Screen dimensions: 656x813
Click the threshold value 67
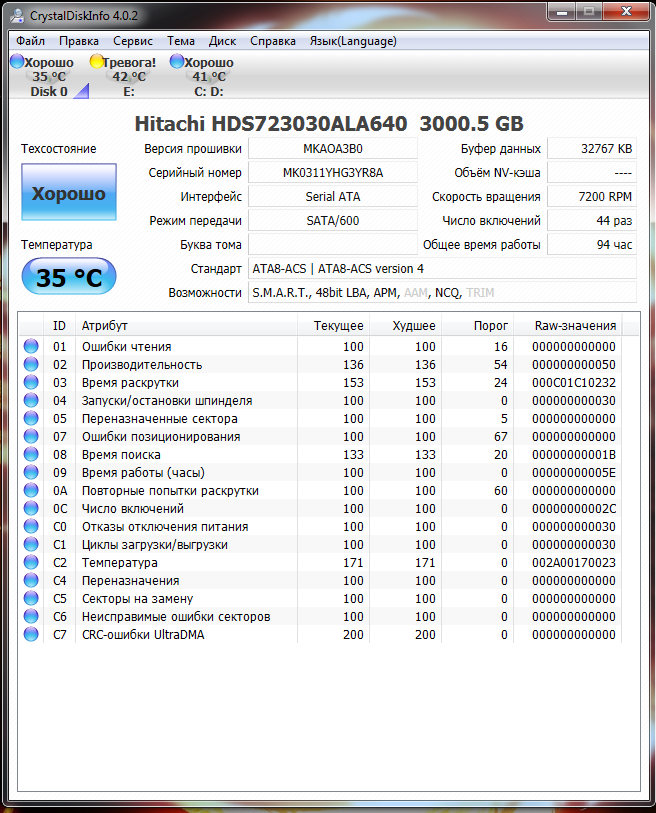pyautogui.click(x=500, y=437)
